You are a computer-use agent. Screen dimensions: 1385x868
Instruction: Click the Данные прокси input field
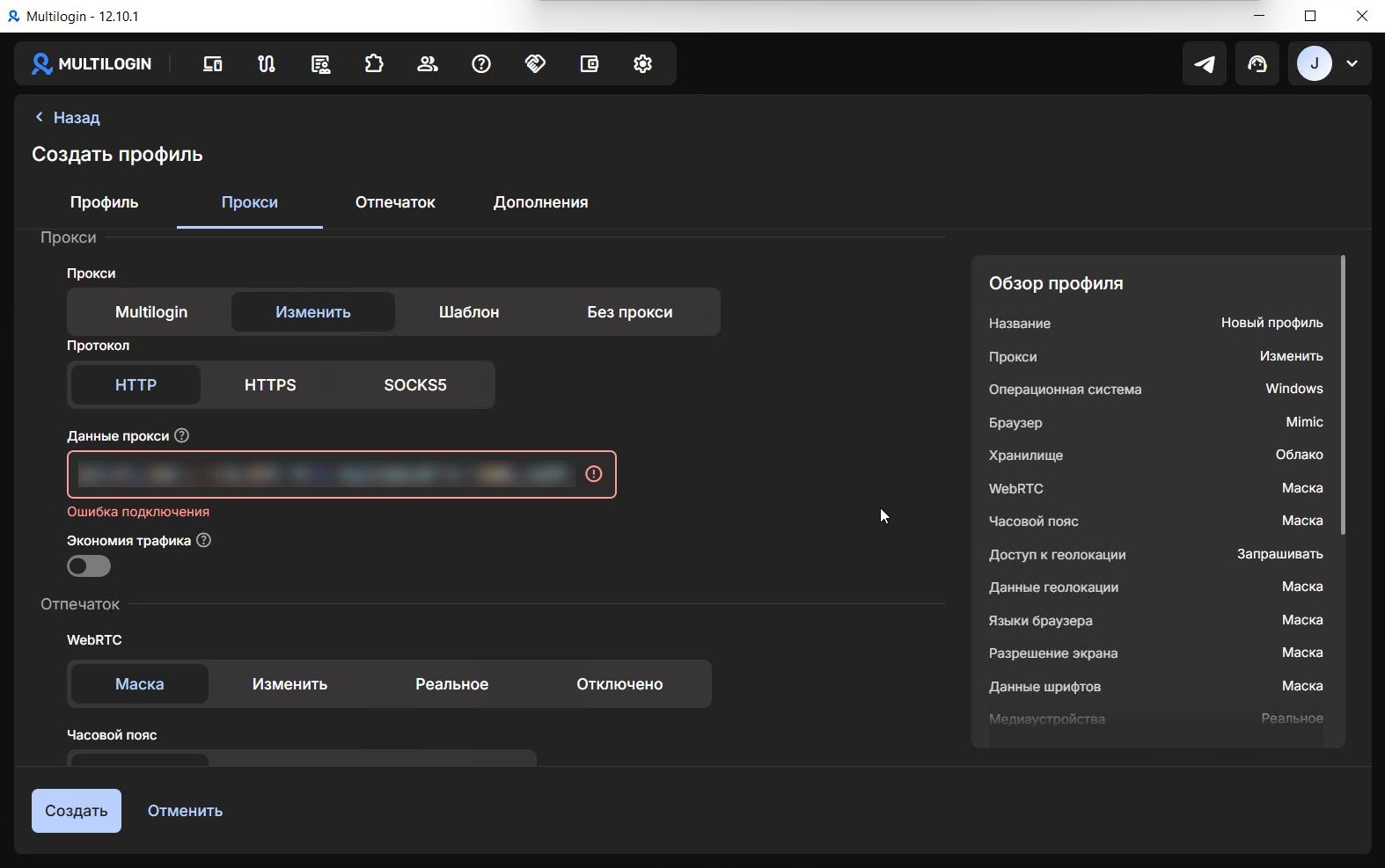[341, 475]
